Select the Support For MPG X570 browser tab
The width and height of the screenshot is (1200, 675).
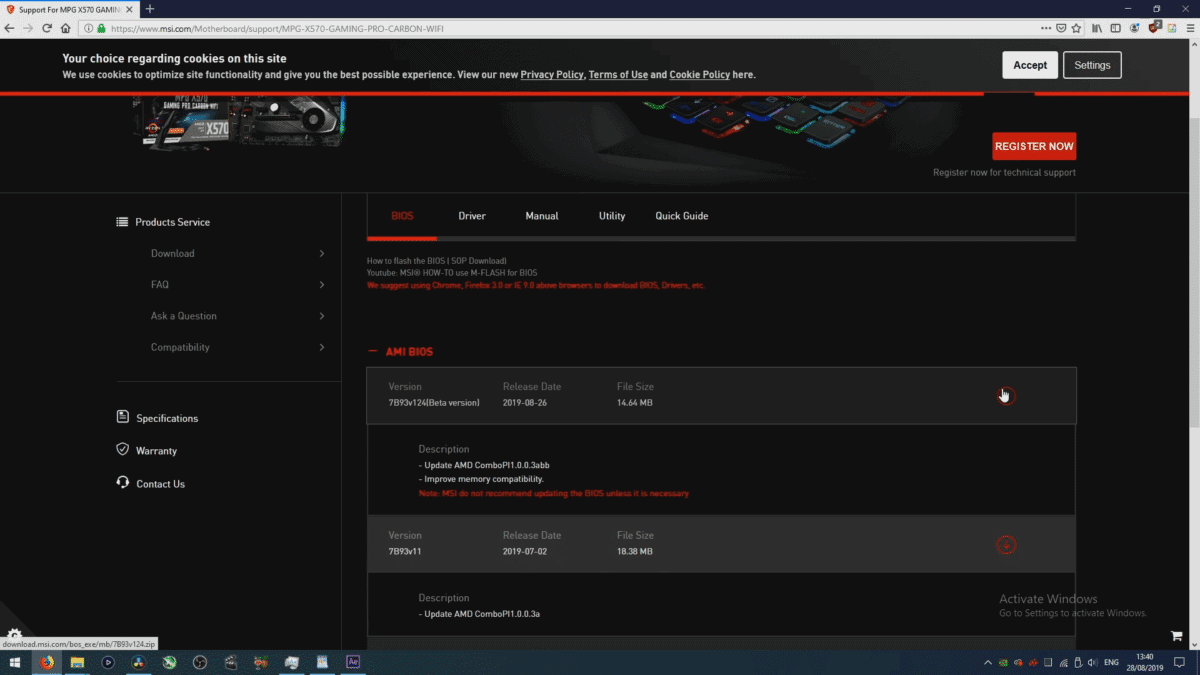[69, 9]
